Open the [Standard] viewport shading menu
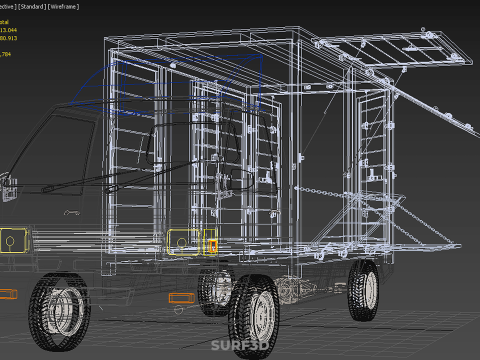Viewport: 480px width, 360px height. pyautogui.click(x=32, y=7)
